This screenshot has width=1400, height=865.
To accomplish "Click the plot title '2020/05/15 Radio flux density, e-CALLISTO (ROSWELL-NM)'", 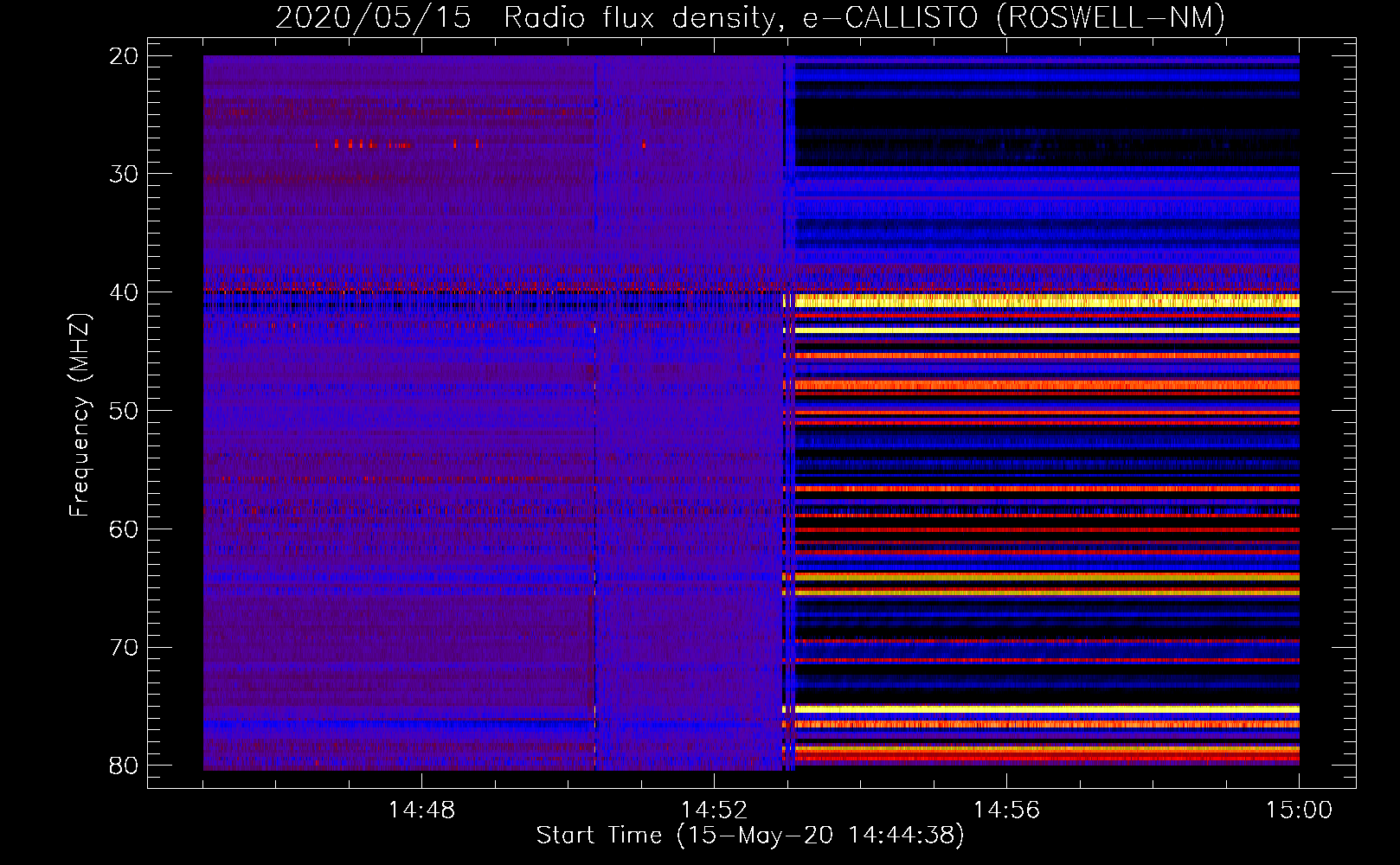I will click(750, 17).
